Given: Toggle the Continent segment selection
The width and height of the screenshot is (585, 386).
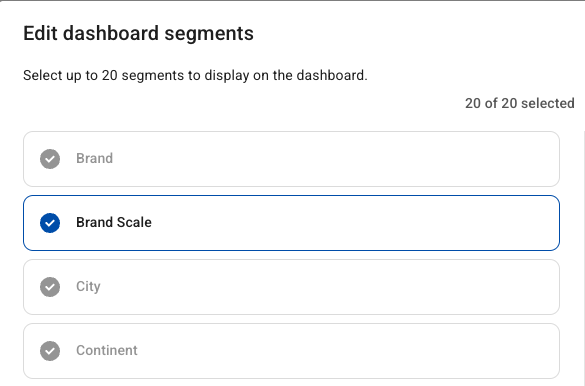Looking at the screenshot, I should [291, 351].
